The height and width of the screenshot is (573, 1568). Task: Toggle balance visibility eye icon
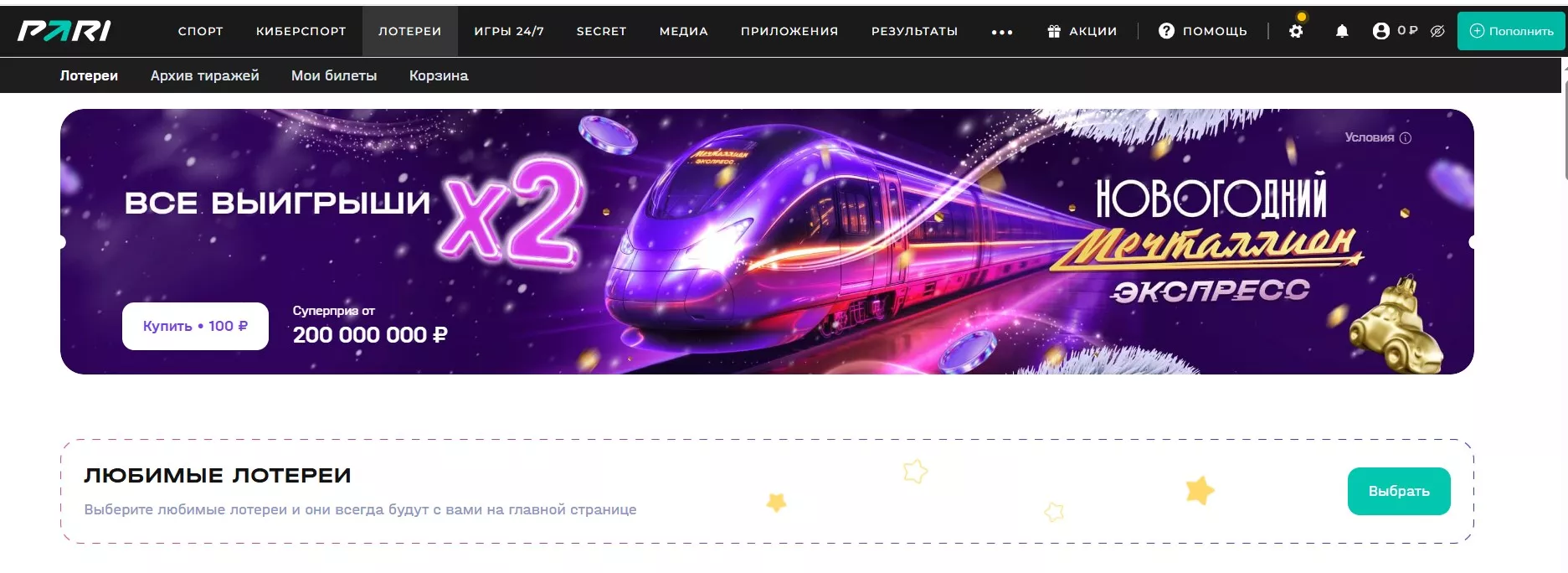coord(1437,31)
